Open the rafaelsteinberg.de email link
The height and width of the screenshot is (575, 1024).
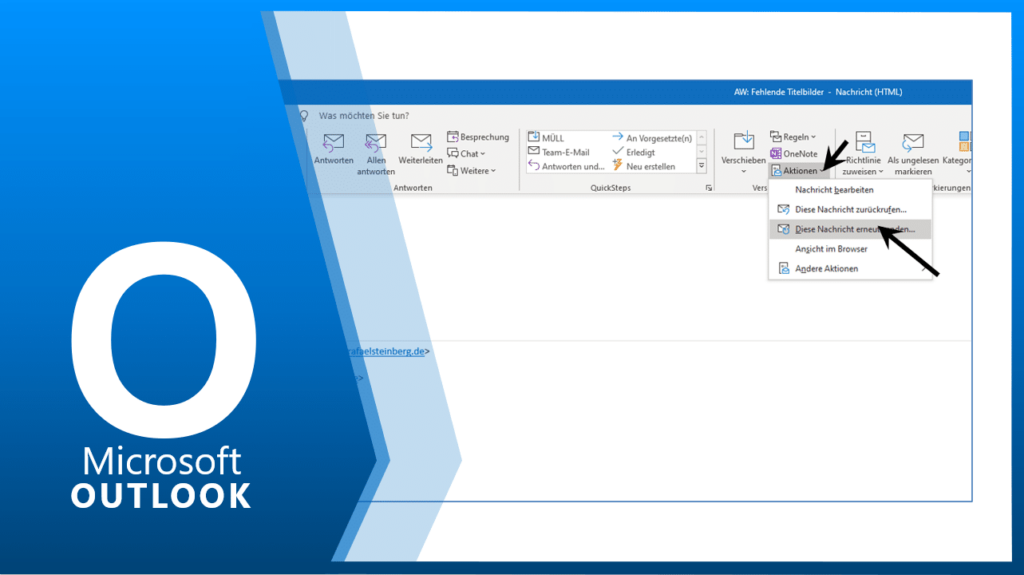[x=387, y=351]
